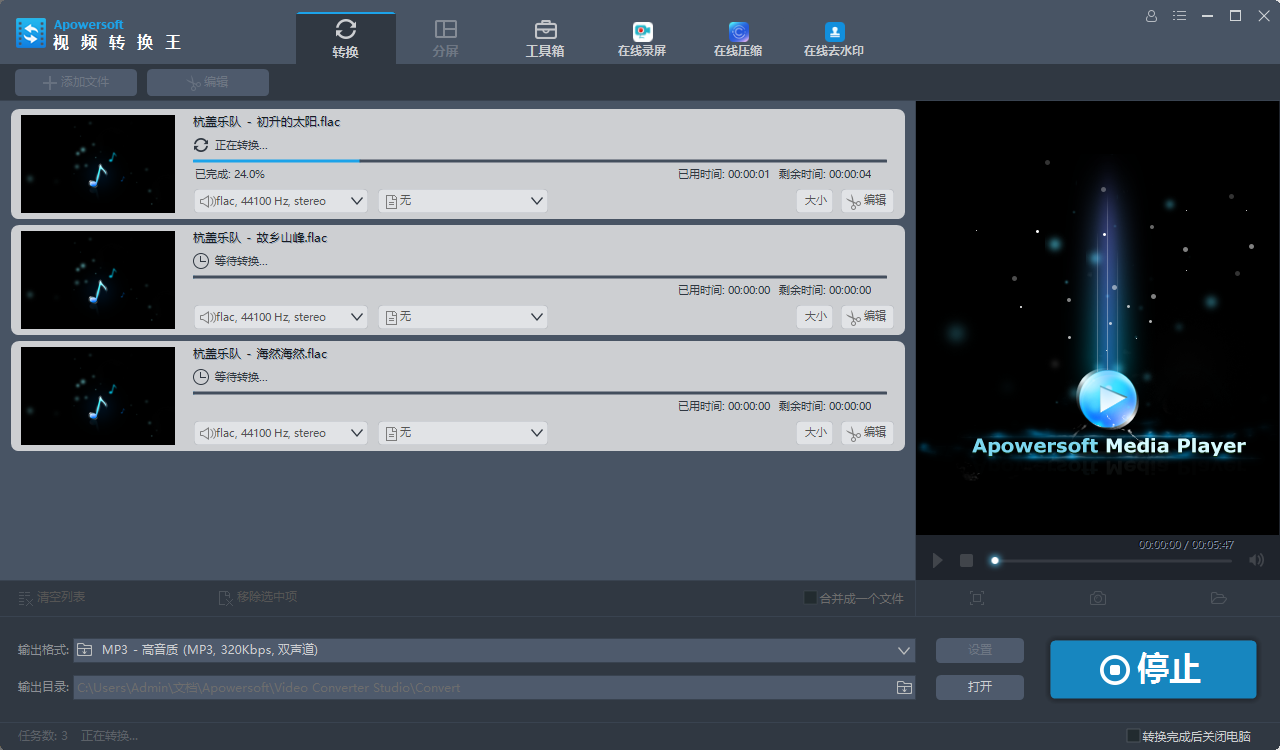This screenshot has width=1280, height=750.
Task: Click the 等待转换 clock icon for 海然海然.flac
Action: [201, 377]
